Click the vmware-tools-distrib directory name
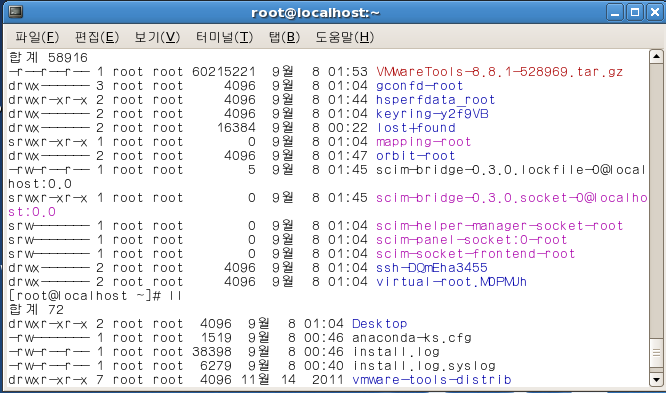The height and width of the screenshot is (393, 666). 432,380
